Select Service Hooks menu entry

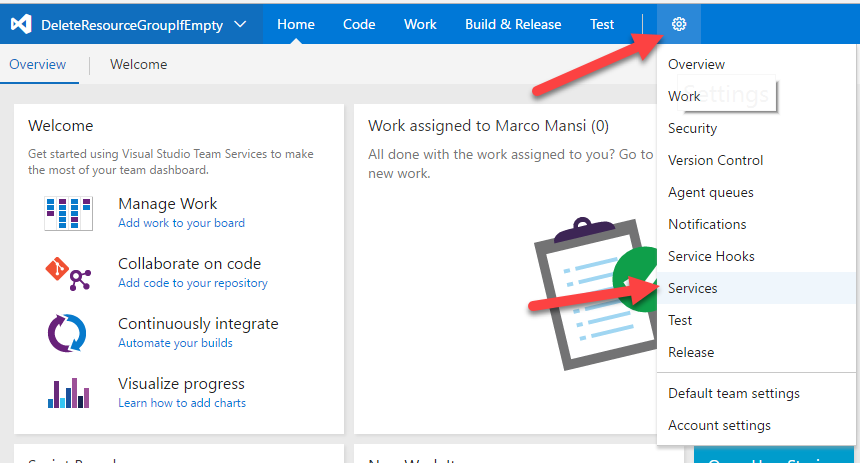coord(711,256)
